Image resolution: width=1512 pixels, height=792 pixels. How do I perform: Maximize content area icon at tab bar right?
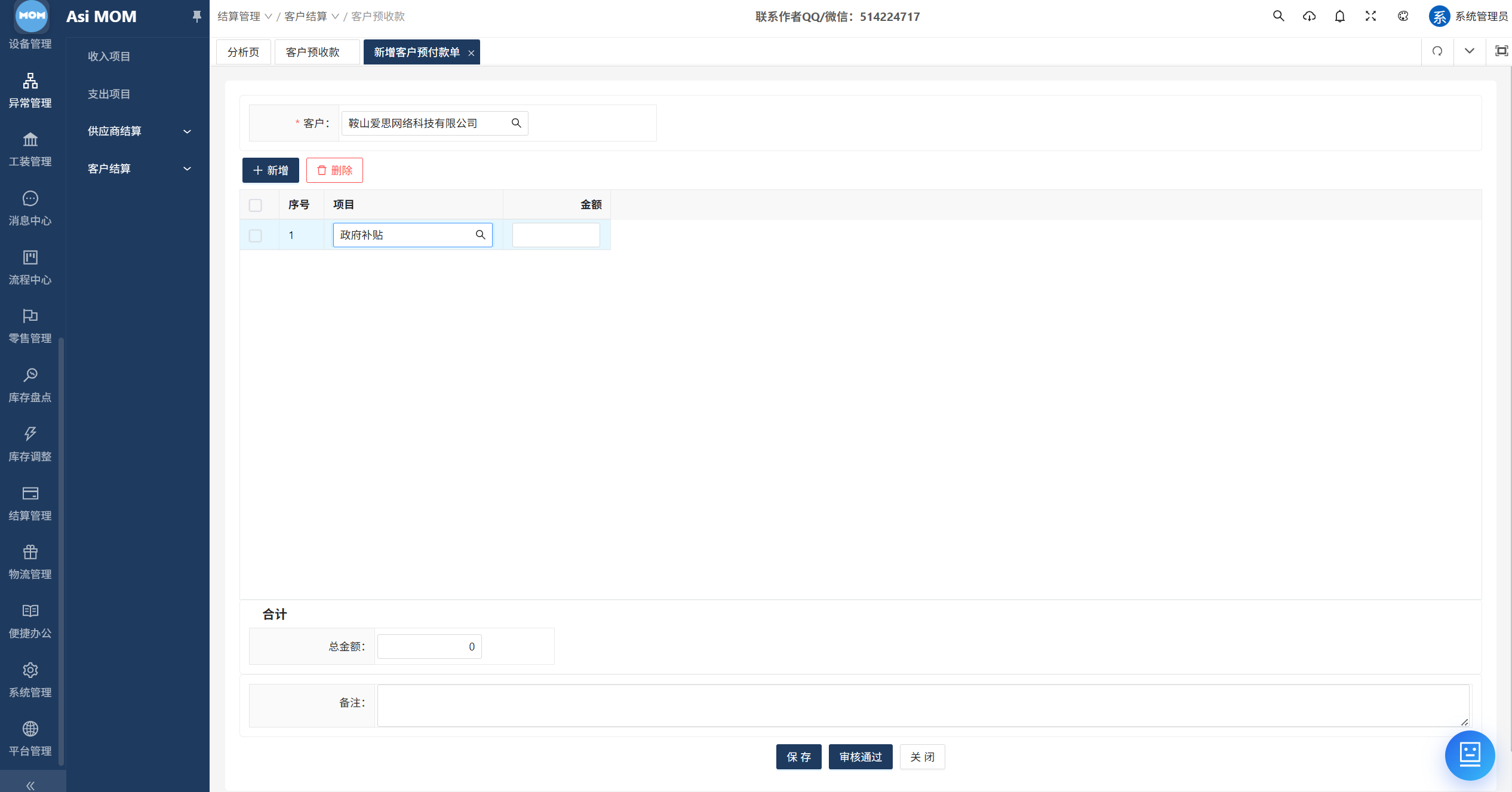click(x=1501, y=51)
